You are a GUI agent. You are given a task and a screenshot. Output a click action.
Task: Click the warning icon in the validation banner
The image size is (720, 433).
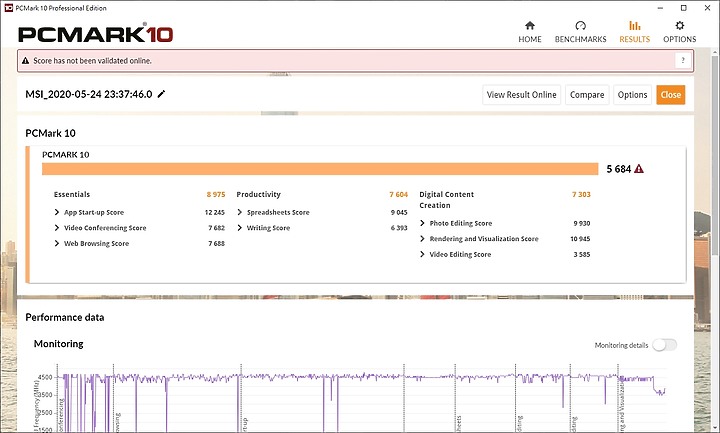coord(25,61)
